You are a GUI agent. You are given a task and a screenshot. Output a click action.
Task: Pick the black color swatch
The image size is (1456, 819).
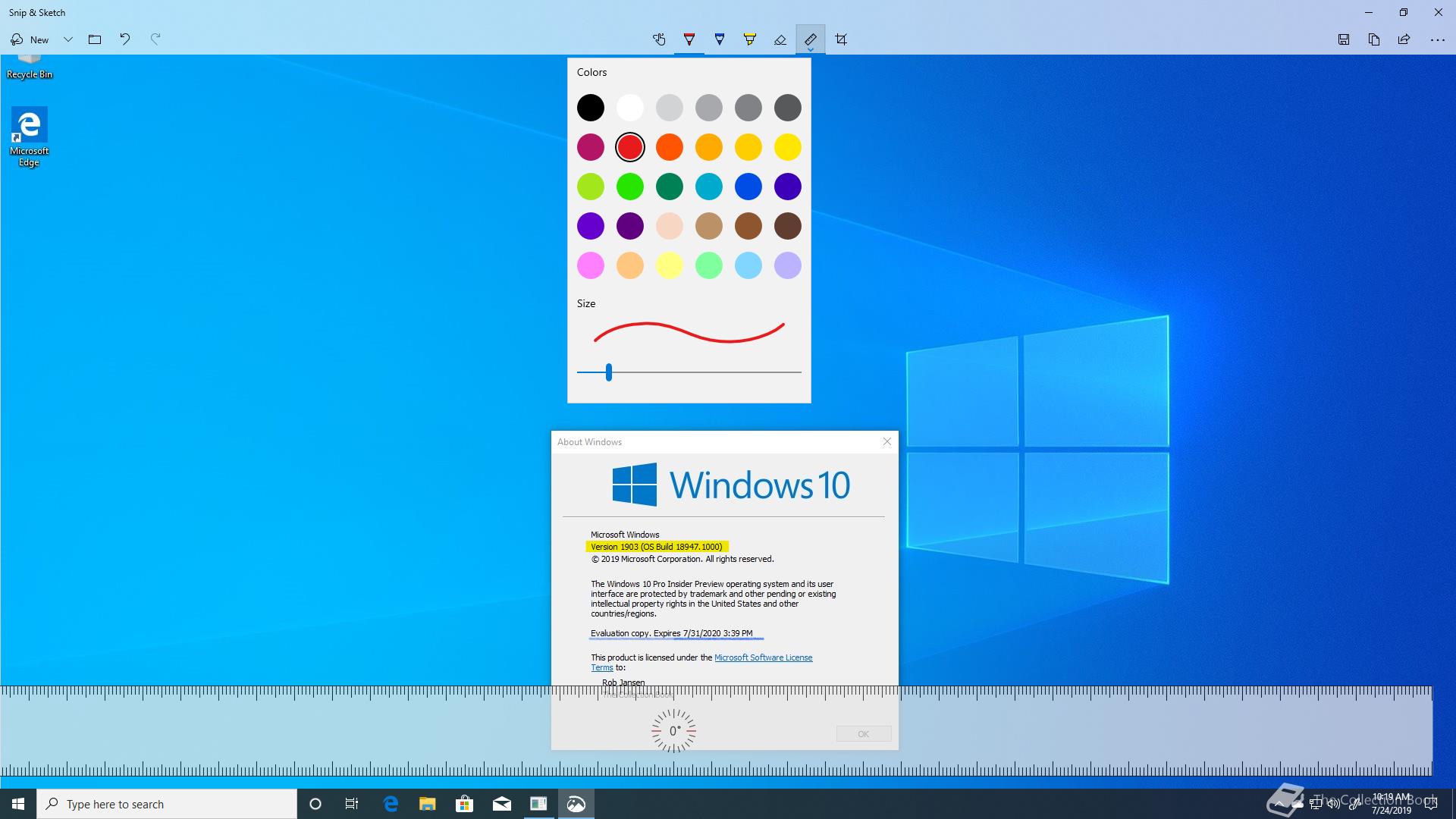(x=591, y=108)
